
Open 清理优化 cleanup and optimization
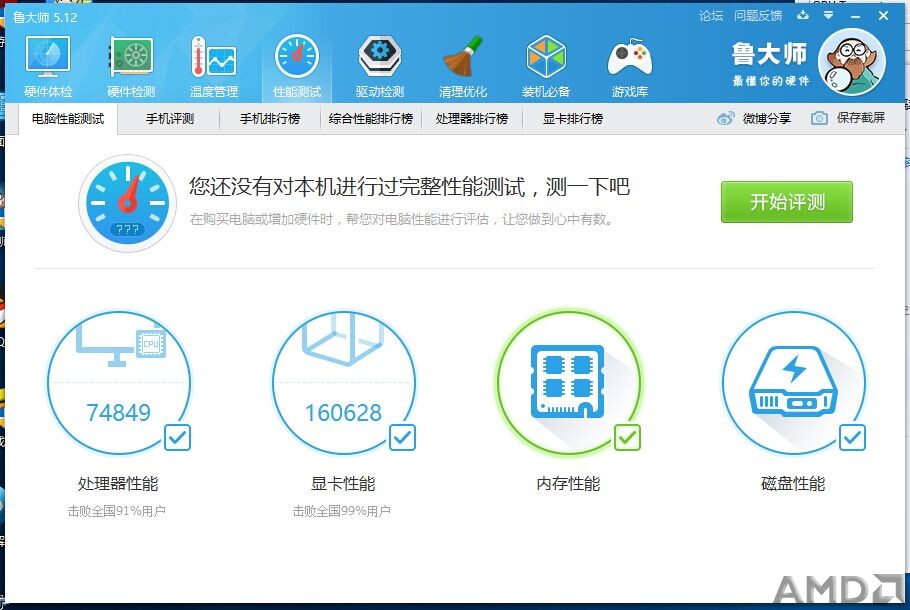click(x=463, y=67)
